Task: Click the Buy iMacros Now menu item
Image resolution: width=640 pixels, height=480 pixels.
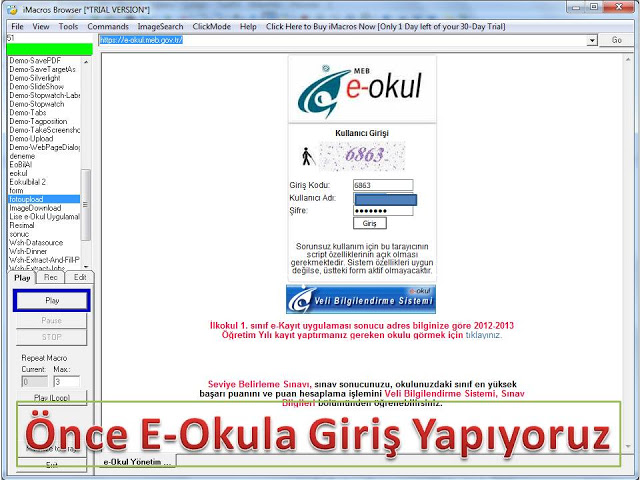Action: [385, 27]
